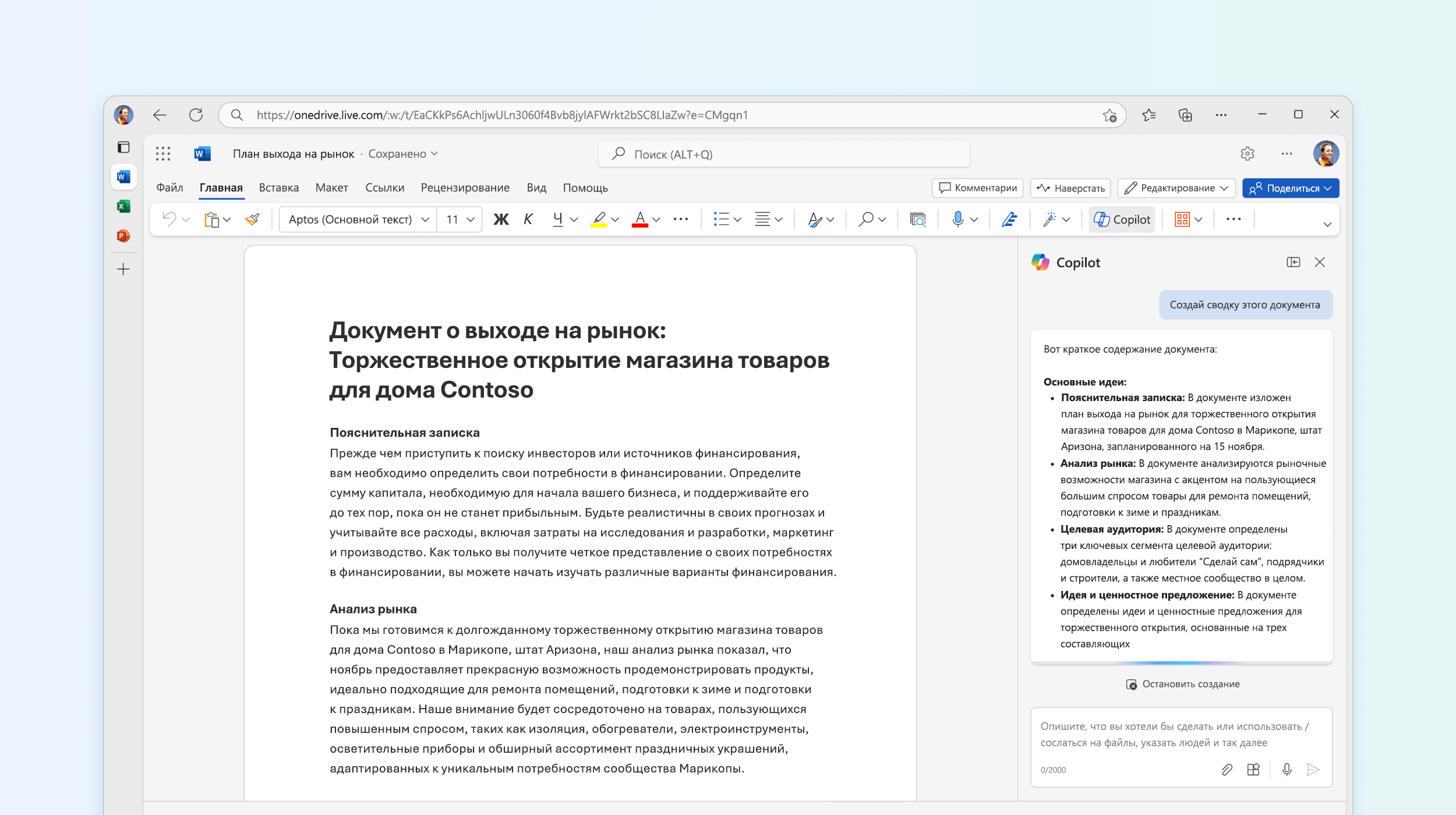Click the Поделиться share button
Viewport: 1456px width, 815px height.
[1291, 188]
